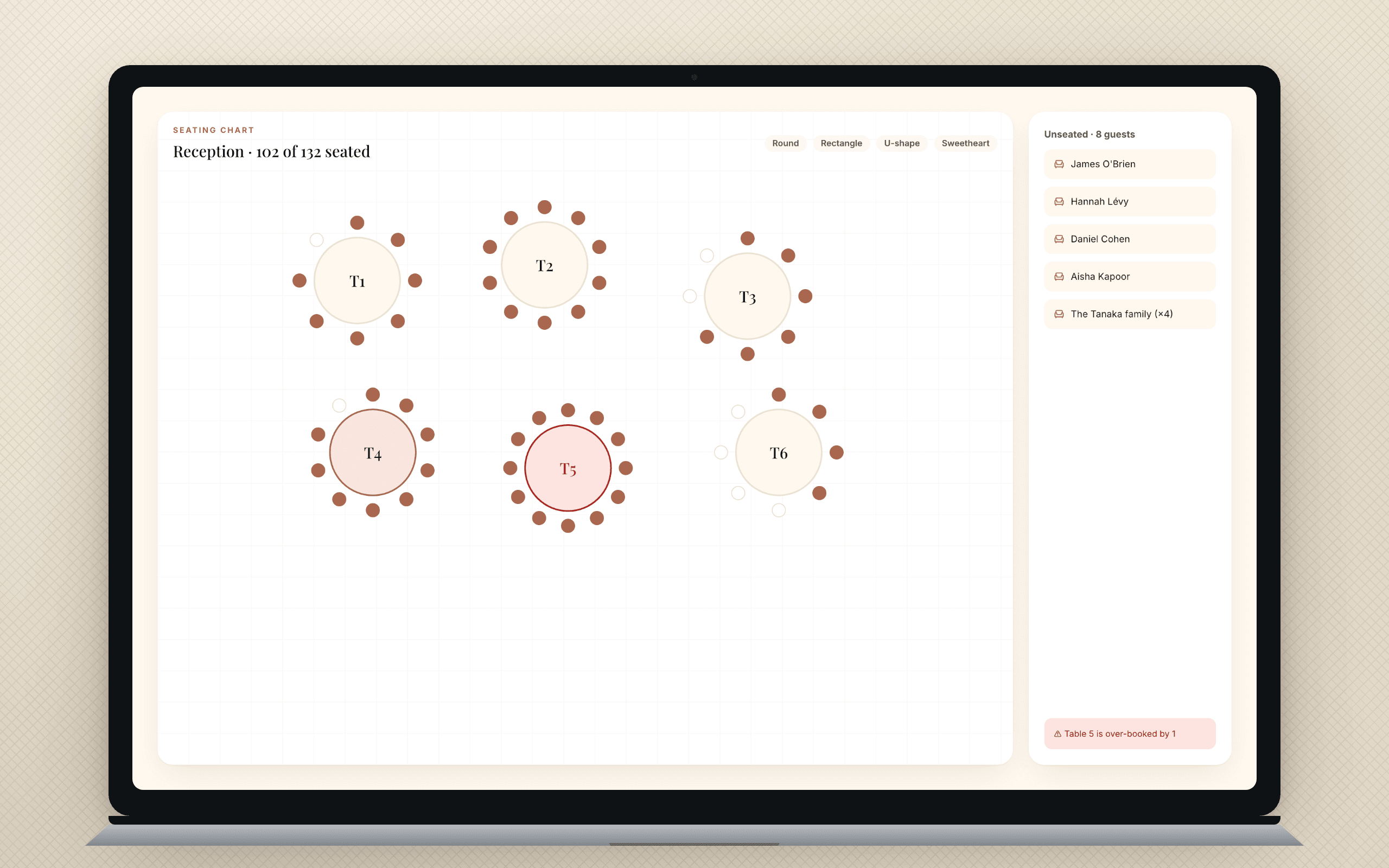1389x868 pixels.
Task: Select table T6 on the chart
Action: pos(778,452)
